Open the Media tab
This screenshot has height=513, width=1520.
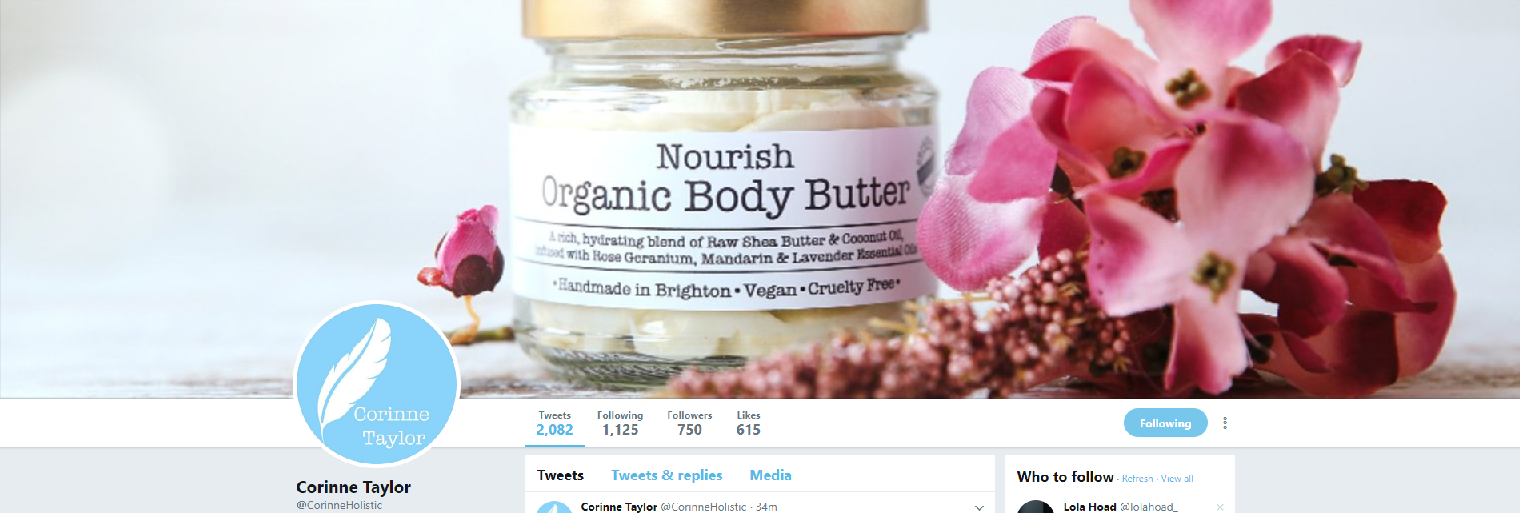tap(771, 475)
